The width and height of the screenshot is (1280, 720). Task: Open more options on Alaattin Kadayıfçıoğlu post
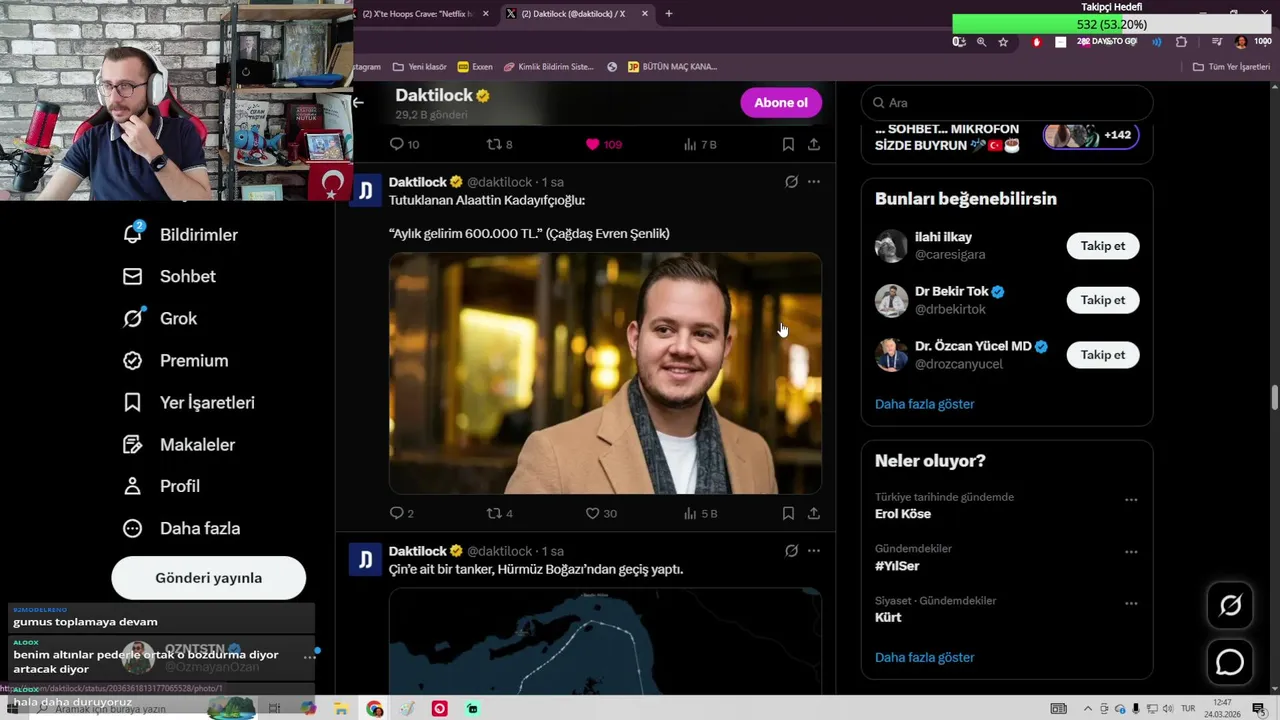point(814,182)
